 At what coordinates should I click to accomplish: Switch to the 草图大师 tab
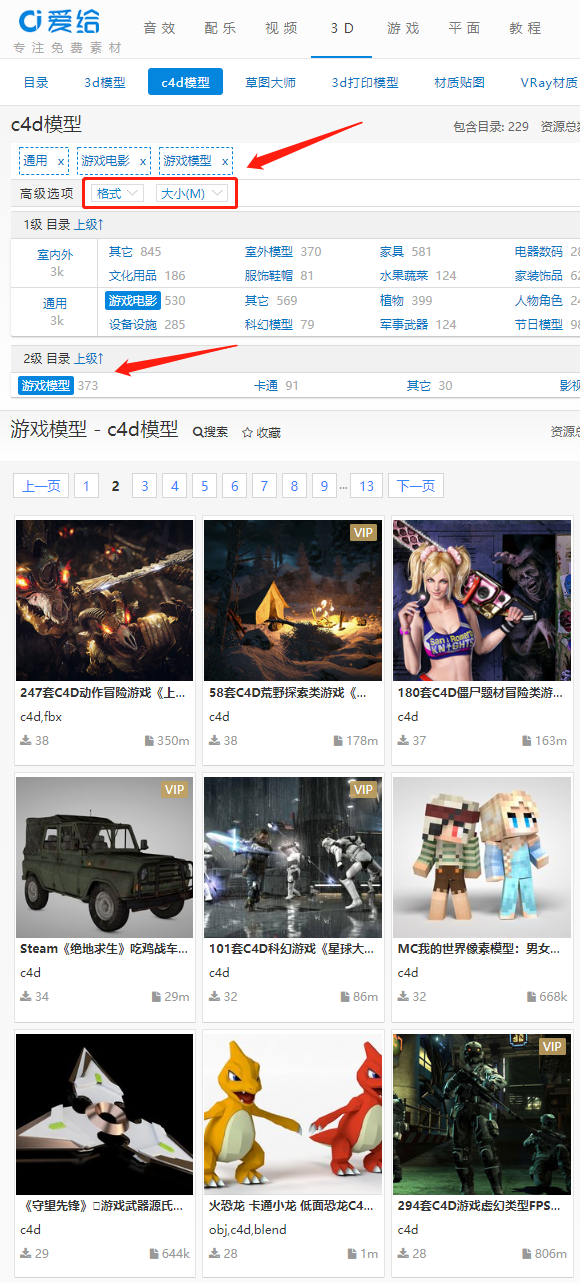tap(270, 82)
